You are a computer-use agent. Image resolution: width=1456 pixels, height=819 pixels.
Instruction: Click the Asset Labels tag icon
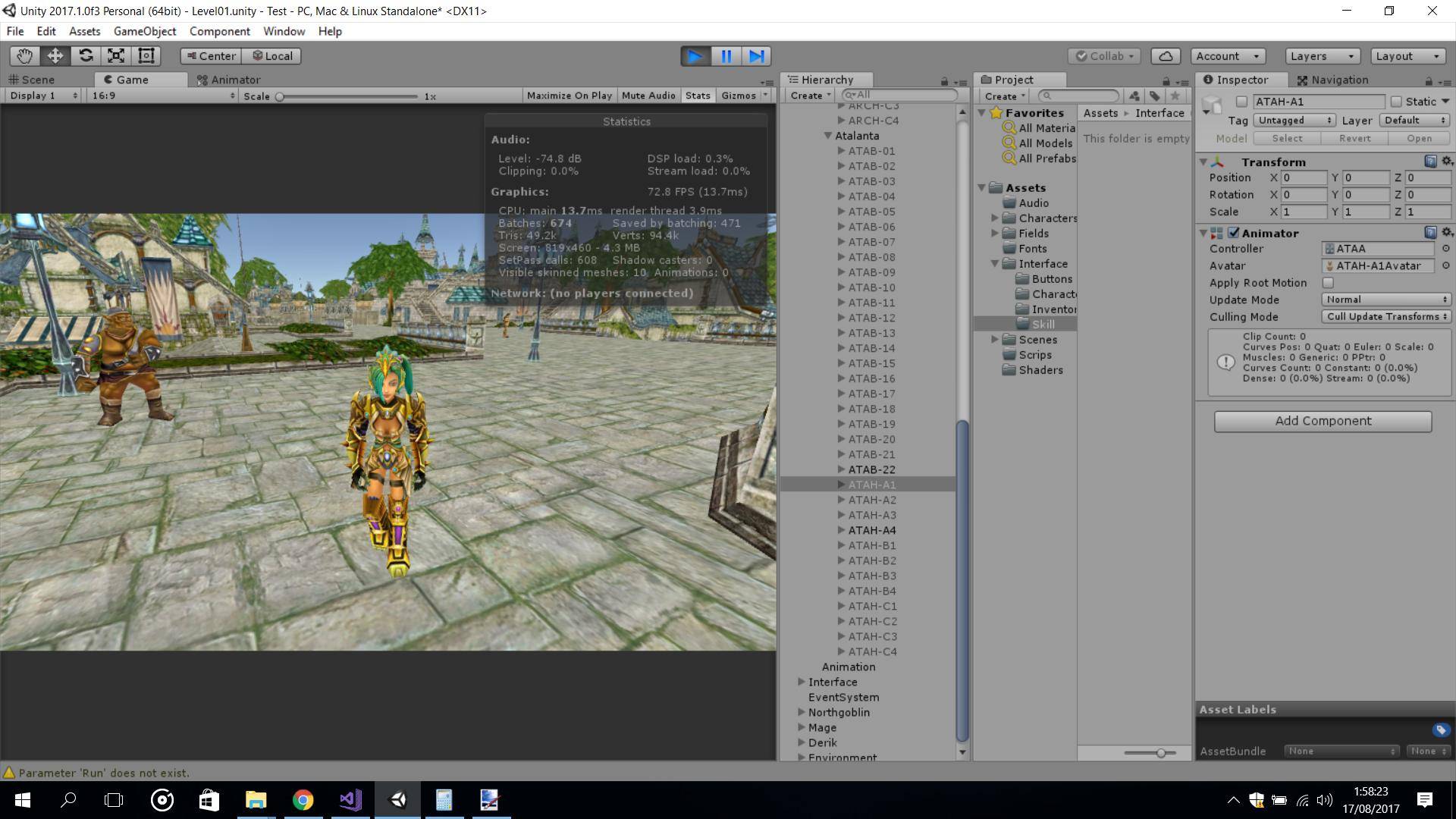[x=1441, y=730]
